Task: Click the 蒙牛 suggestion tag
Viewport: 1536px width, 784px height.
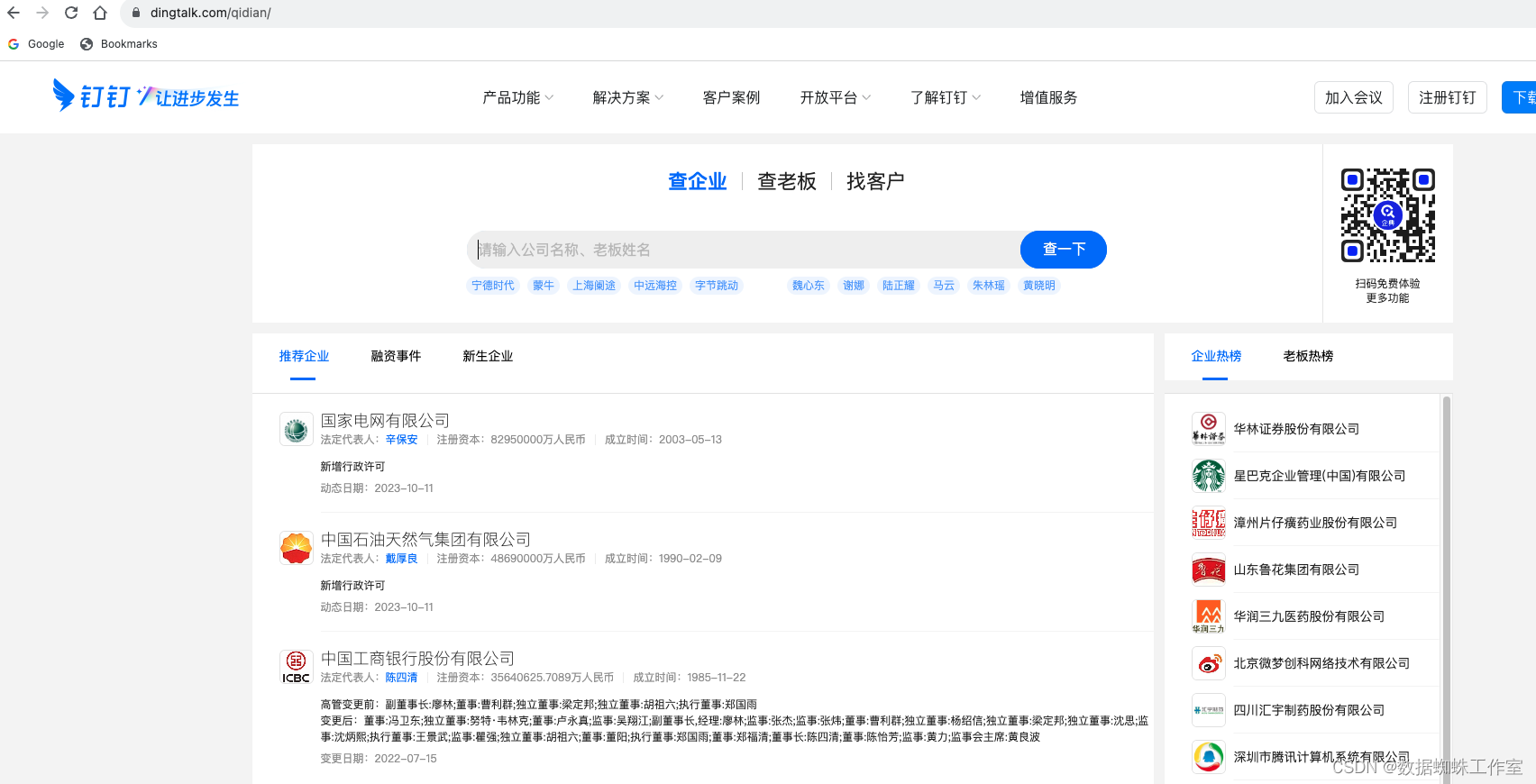Action: click(544, 286)
